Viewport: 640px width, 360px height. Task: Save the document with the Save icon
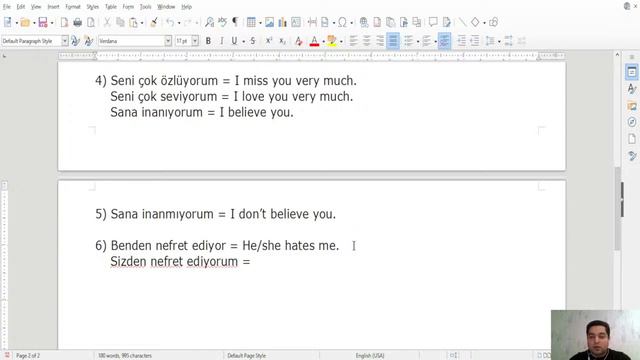pyautogui.click(x=43, y=22)
